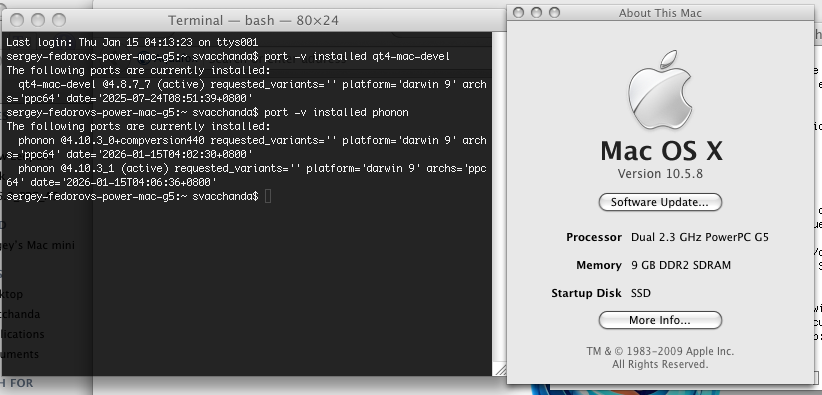Click the Terminal title bar text
The width and height of the screenshot is (822, 395).
coord(253,20)
